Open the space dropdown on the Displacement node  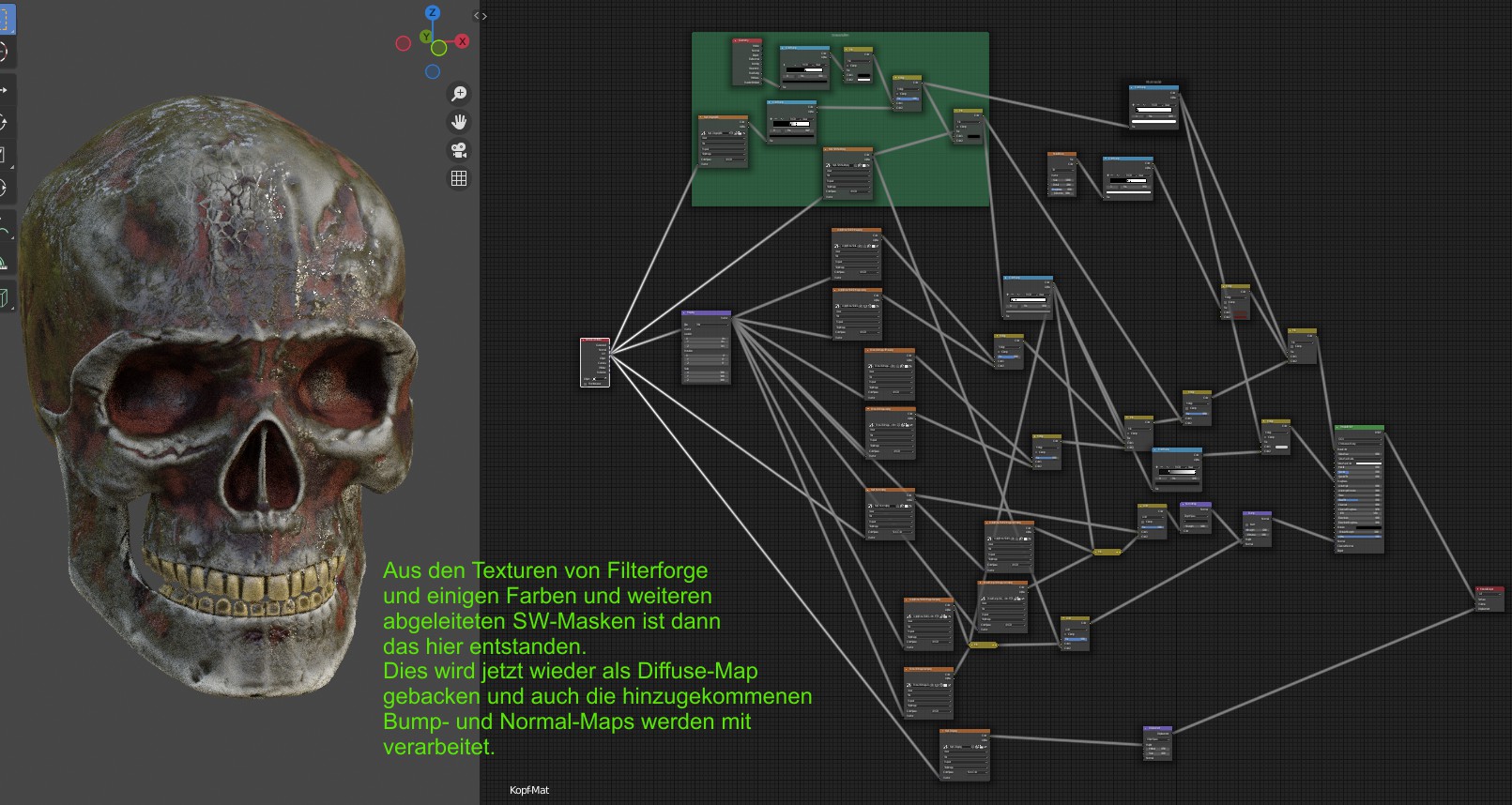point(1157,738)
